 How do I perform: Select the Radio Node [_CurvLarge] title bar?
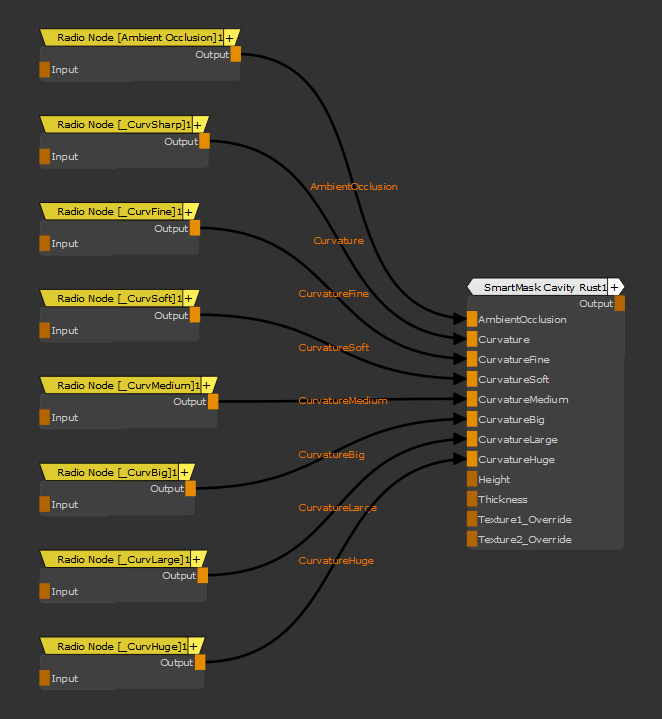[115, 559]
